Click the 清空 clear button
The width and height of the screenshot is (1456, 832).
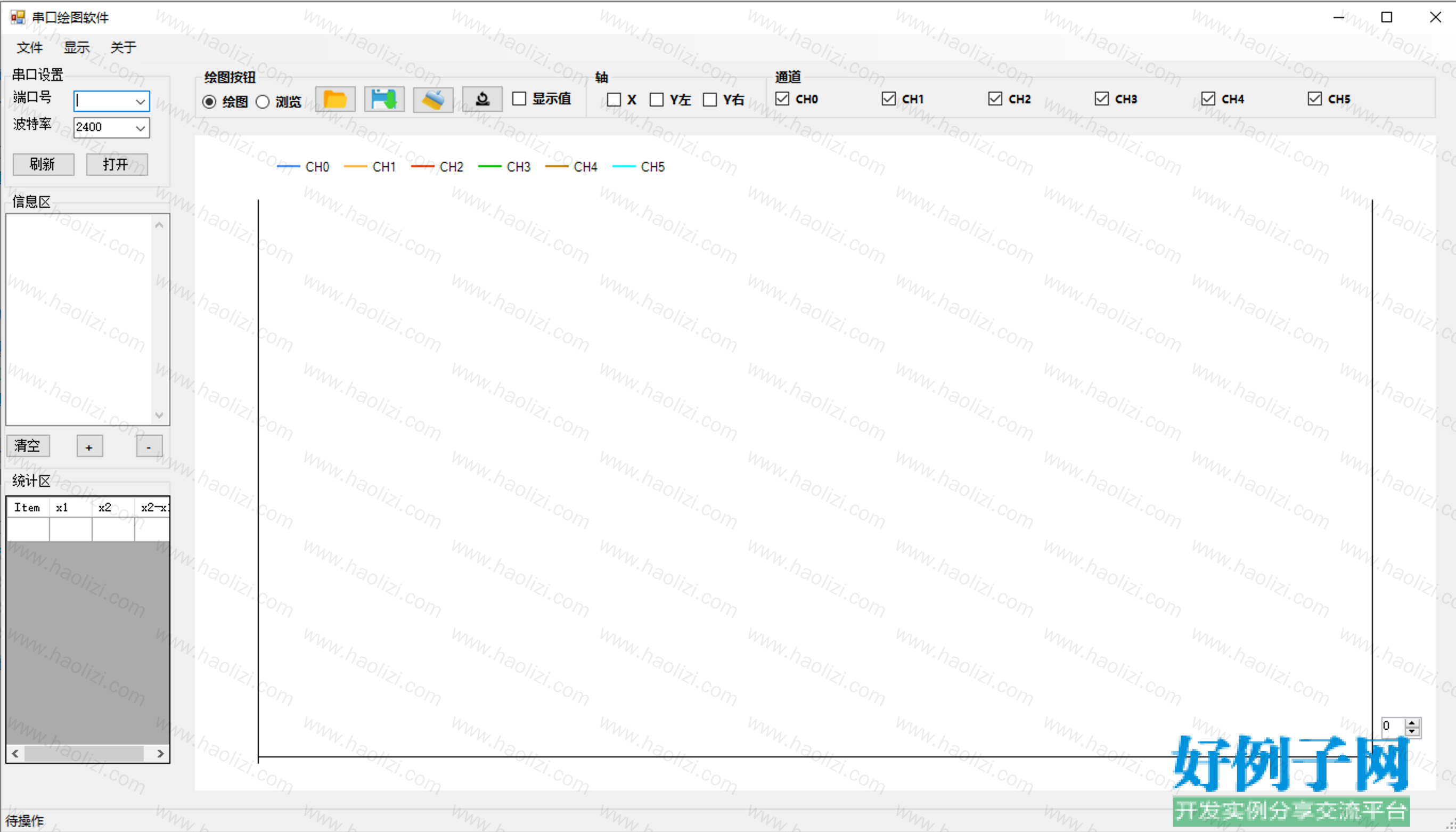(28, 446)
